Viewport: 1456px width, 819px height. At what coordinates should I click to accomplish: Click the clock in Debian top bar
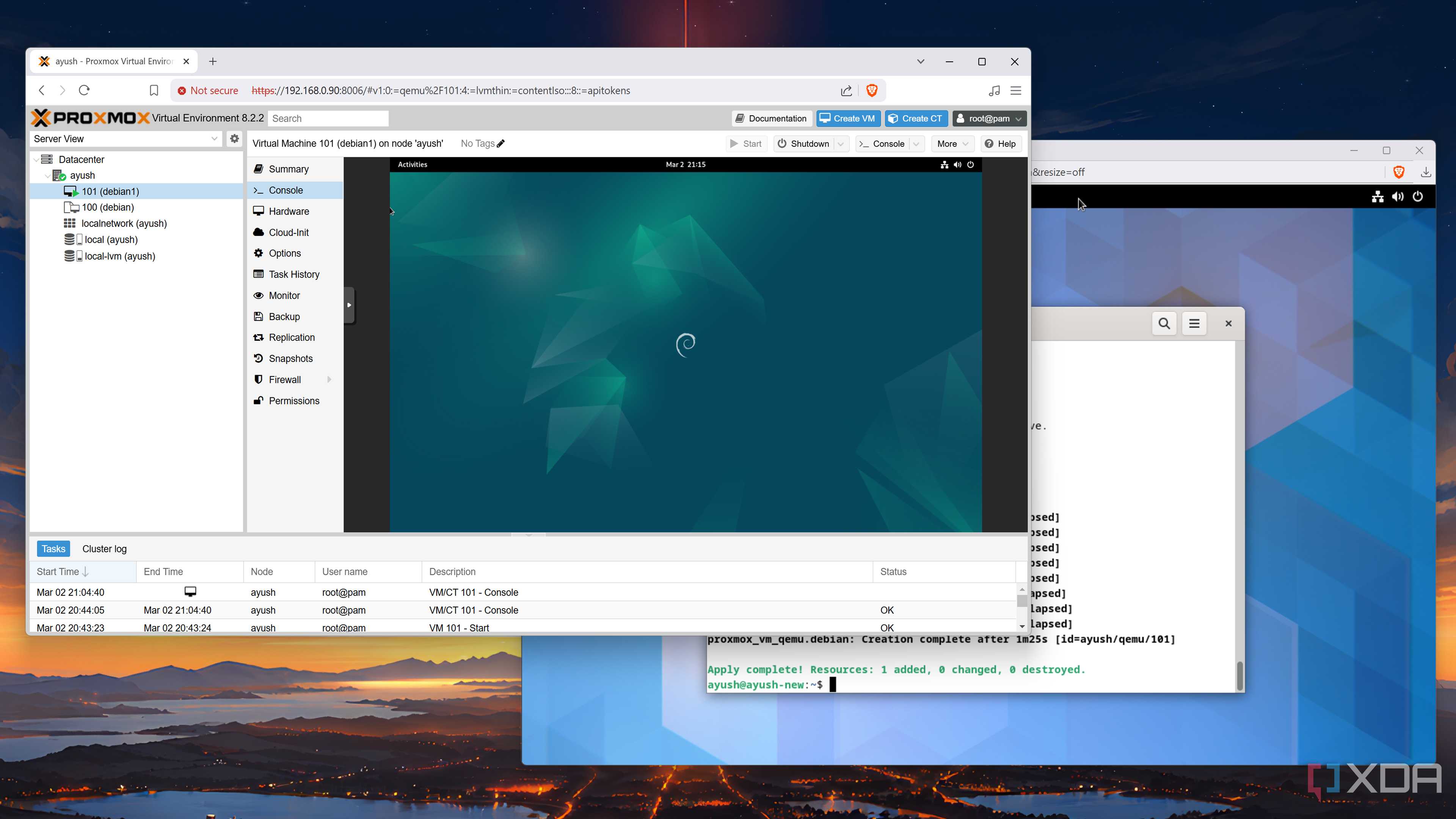tap(685, 165)
